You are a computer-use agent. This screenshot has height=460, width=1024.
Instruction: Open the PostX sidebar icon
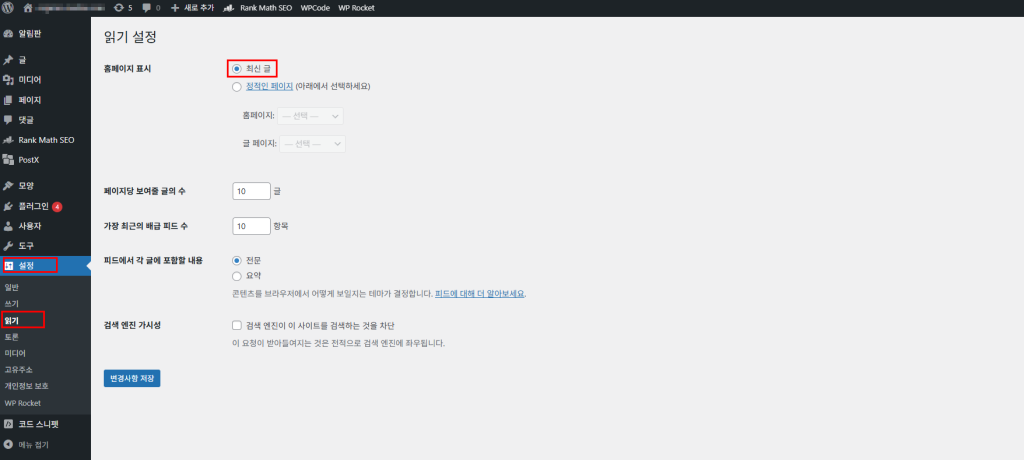[8, 159]
